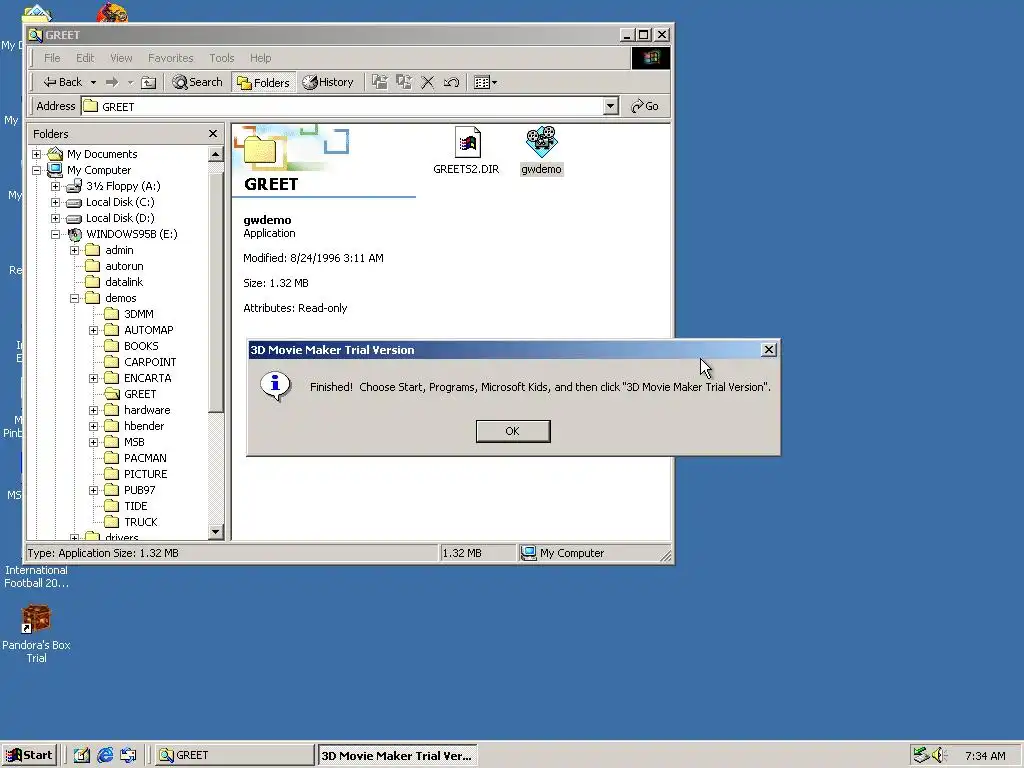Image resolution: width=1024 pixels, height=768 pixels.
Task: Open the History pane button
Action: click(x=328, y=82)
